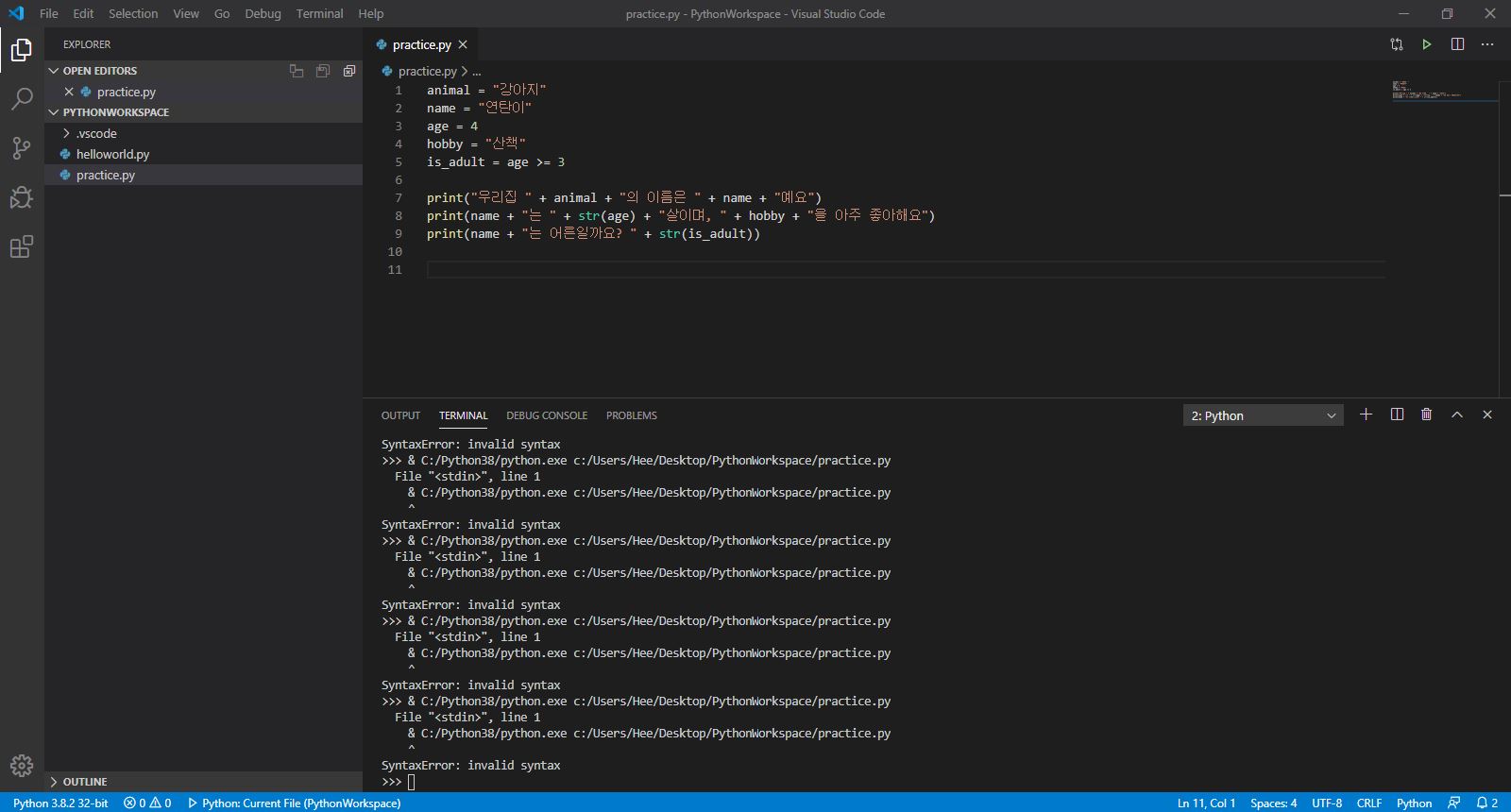Click the Open Changes compare icon

click(1397, 44)
